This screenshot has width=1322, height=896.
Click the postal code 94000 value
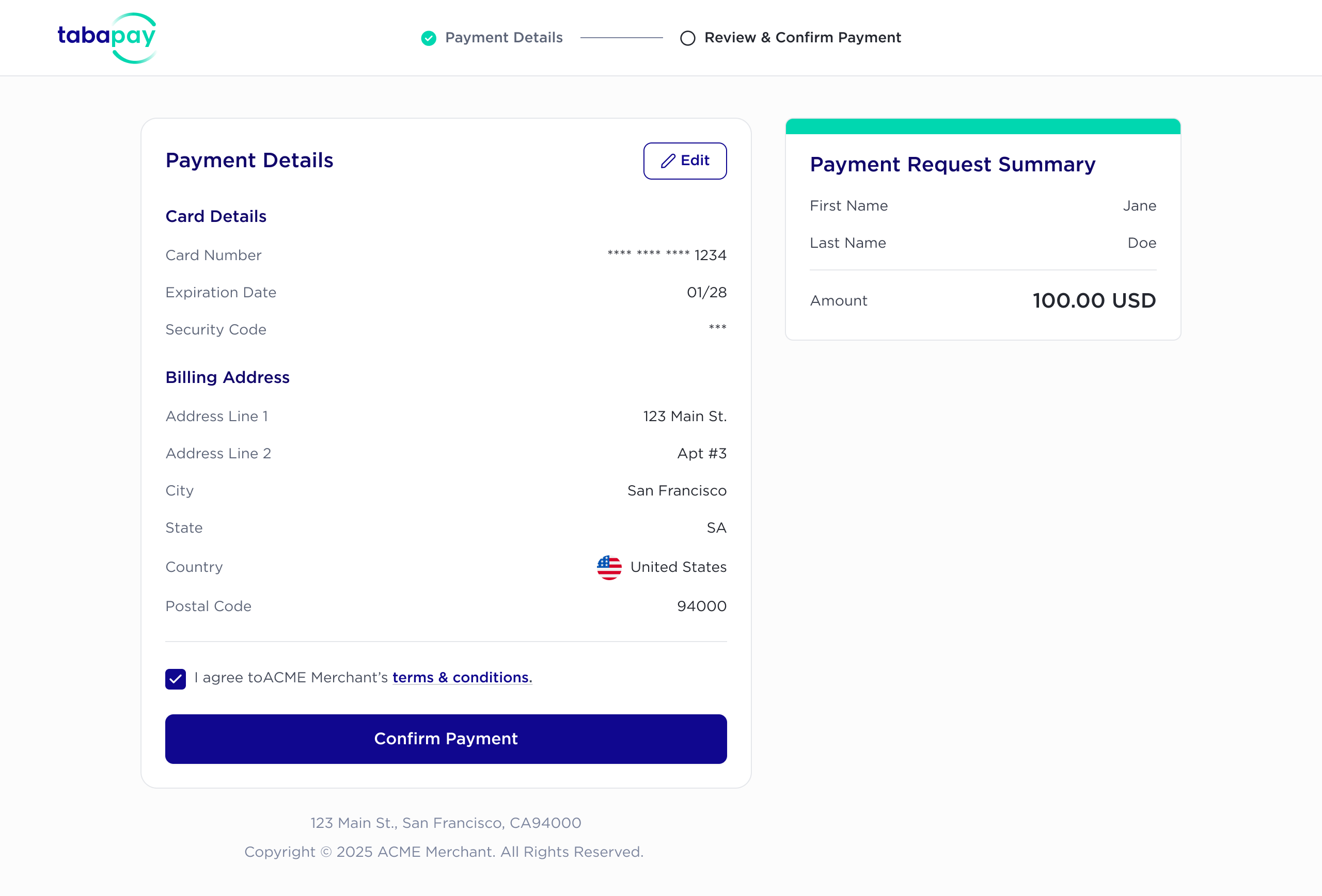pos(701,606)
